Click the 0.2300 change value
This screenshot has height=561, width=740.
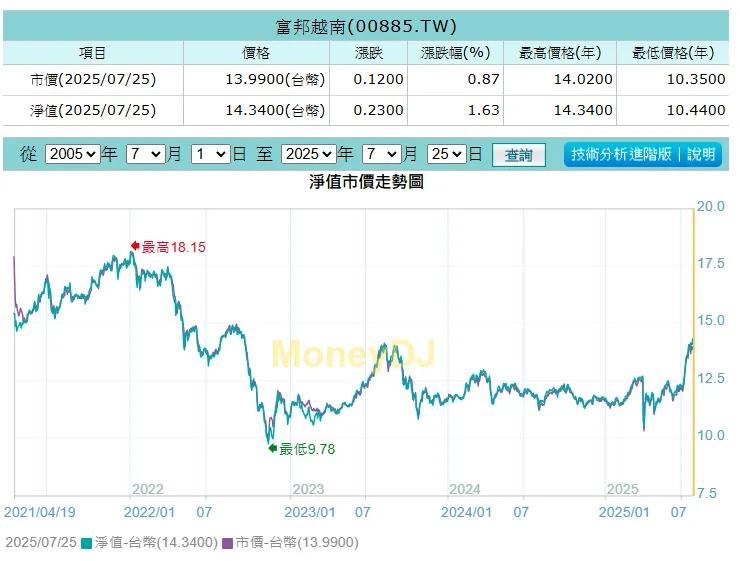[x=378, y=110]
